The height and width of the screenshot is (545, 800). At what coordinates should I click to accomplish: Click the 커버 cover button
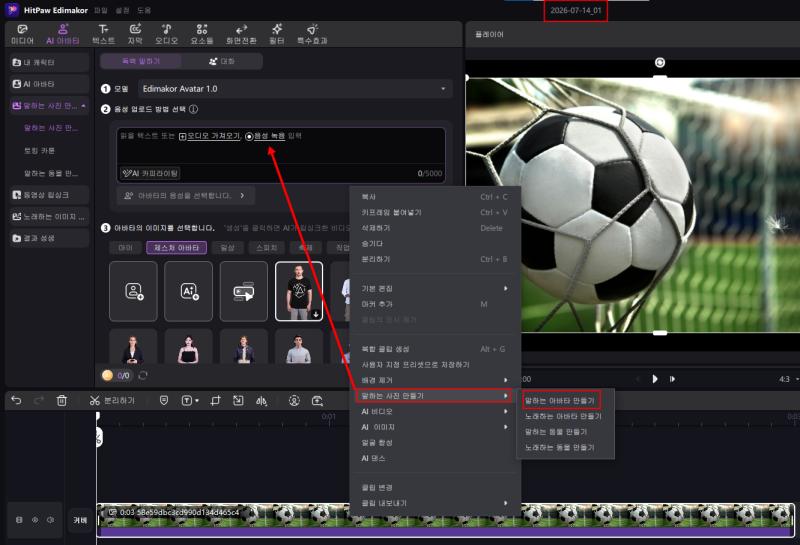click(80, 520)
